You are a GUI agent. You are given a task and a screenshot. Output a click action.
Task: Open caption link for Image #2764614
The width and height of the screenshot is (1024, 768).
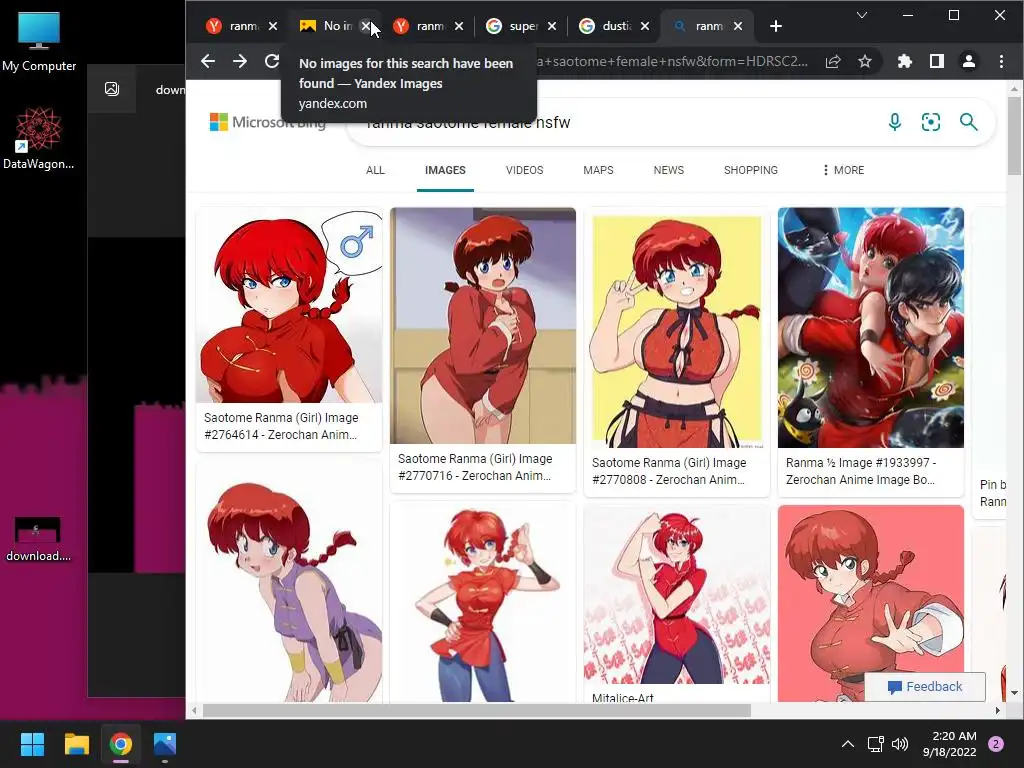pyautogui.click(x=281, y=426)
